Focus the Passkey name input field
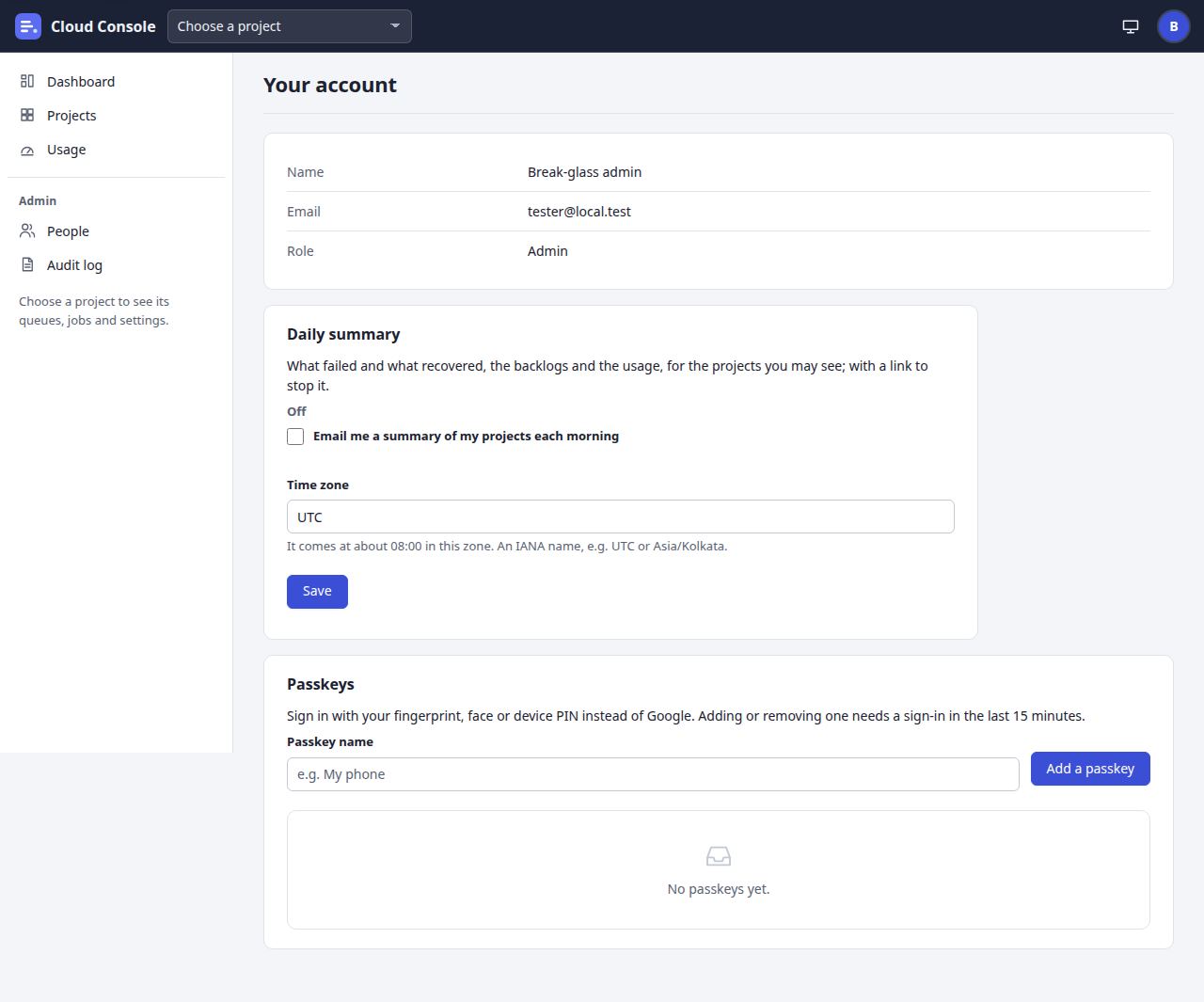Screen dimensions: 1204x1002 [x=653, y=774]
